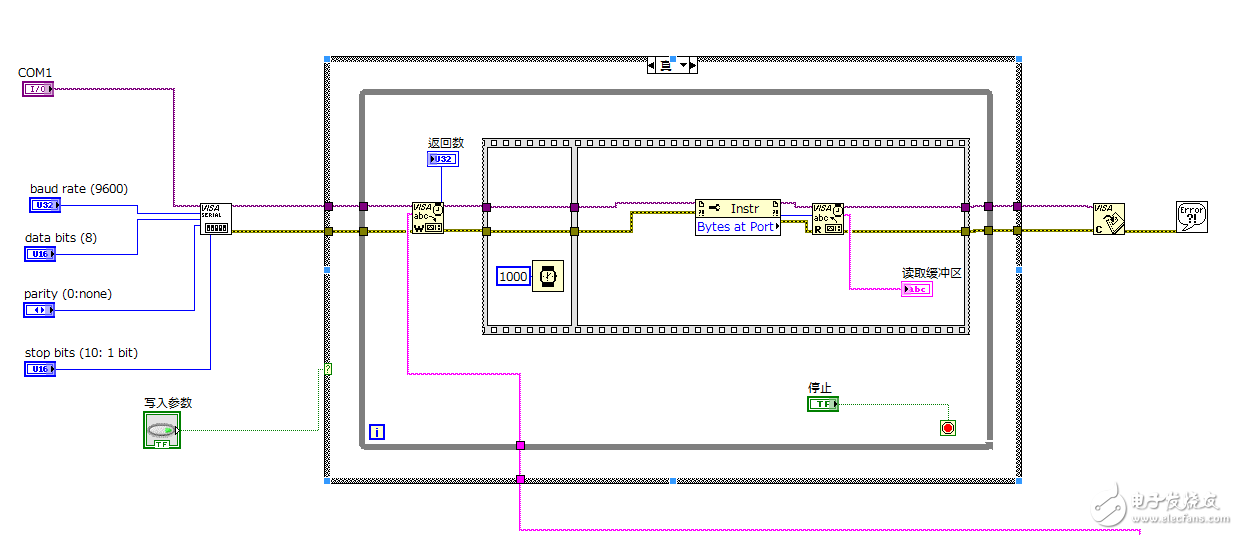Click the 写入参数 label
Image resolution: width=1238 pixels, height=535 pixels.
[168, 402]
